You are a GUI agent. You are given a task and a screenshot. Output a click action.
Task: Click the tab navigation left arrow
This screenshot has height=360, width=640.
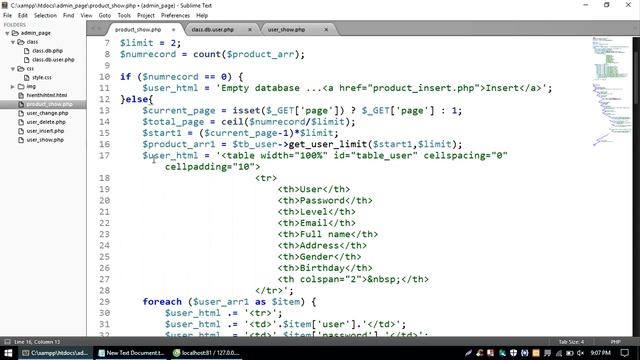[x=92, y=29]
